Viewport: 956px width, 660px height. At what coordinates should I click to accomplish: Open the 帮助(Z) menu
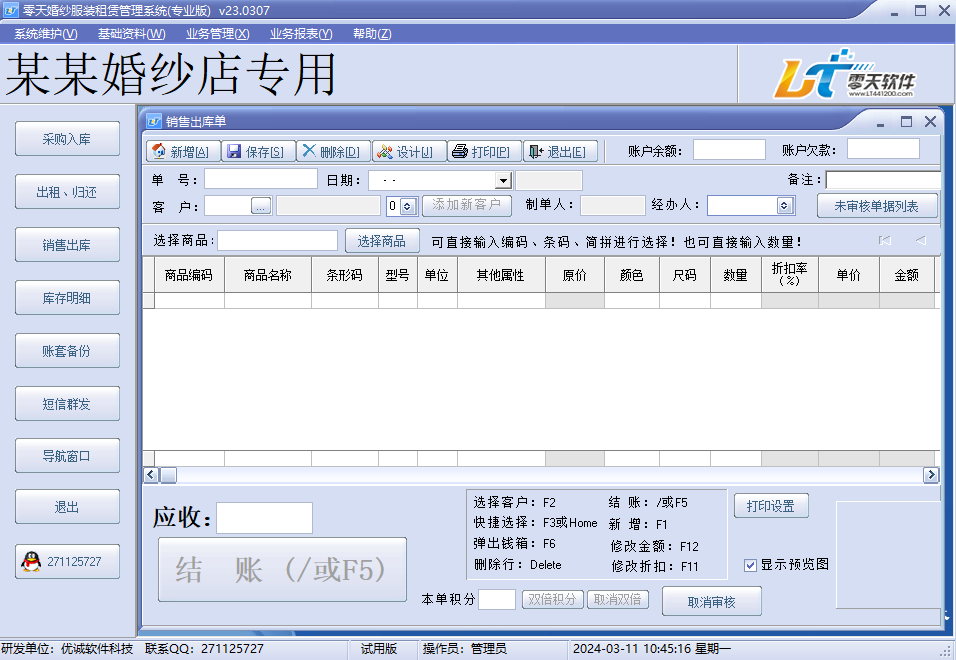(x=372, y=34)
